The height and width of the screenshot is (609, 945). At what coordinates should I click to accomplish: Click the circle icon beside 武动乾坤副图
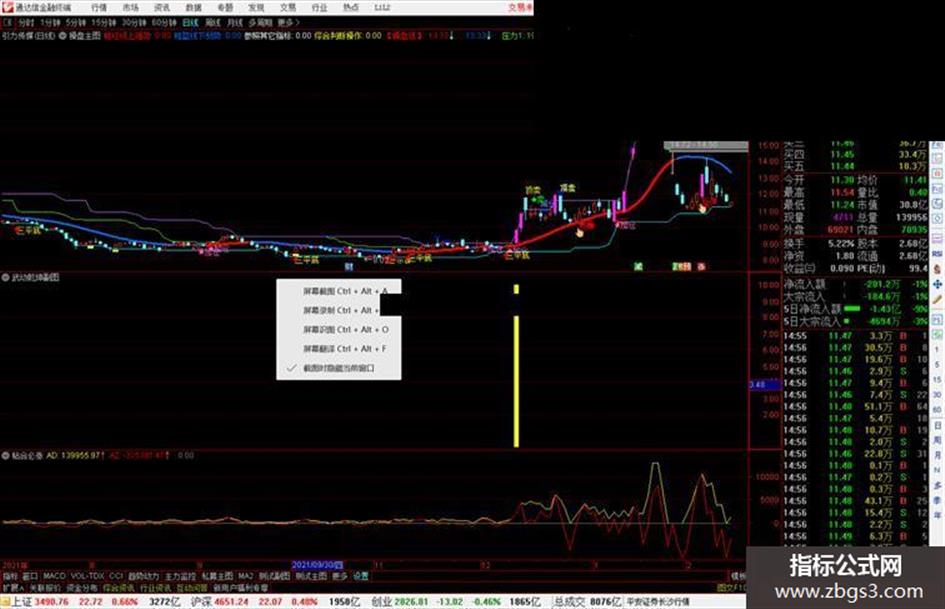(5, 277)
